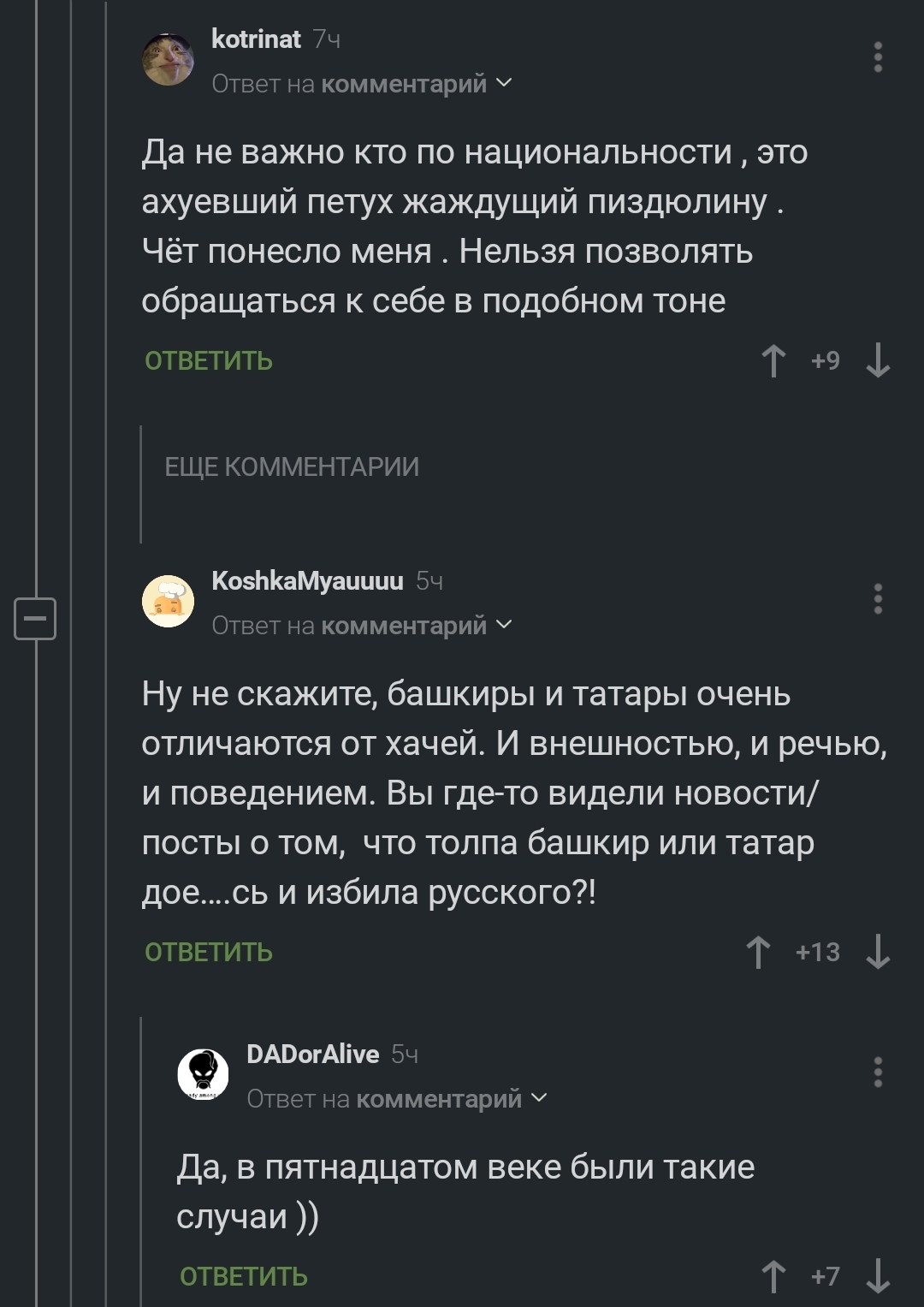This screenshot has height=1307, width=924.
Task: Upvote DADorAlive's comment
Action: click(x=773, y=1276)
